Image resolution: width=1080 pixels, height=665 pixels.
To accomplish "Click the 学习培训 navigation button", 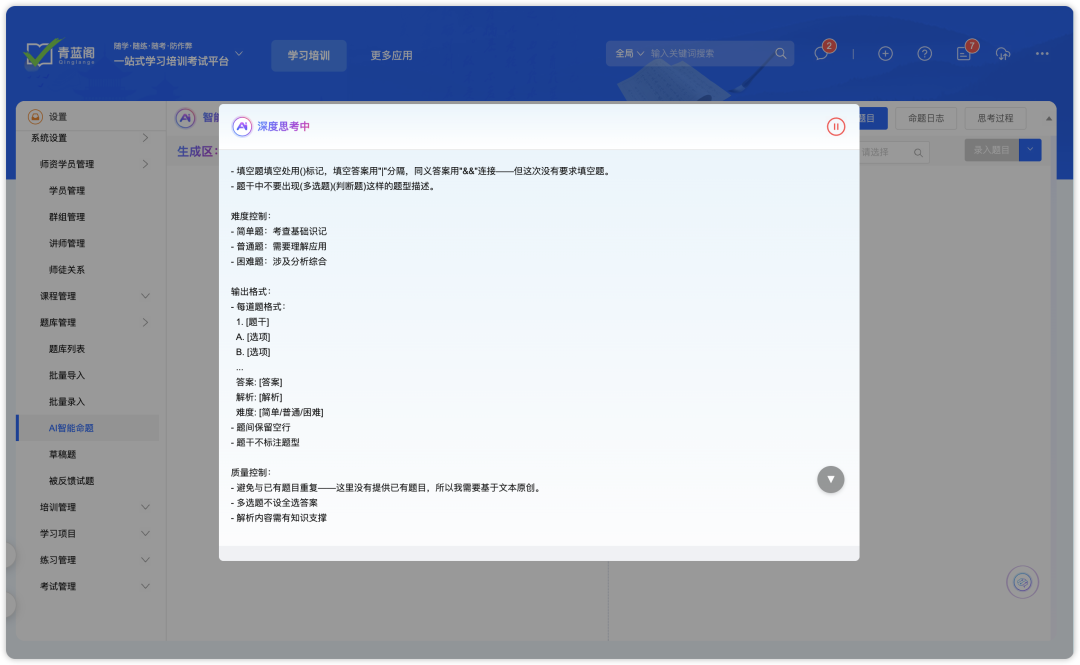I will tap(310, 56).
